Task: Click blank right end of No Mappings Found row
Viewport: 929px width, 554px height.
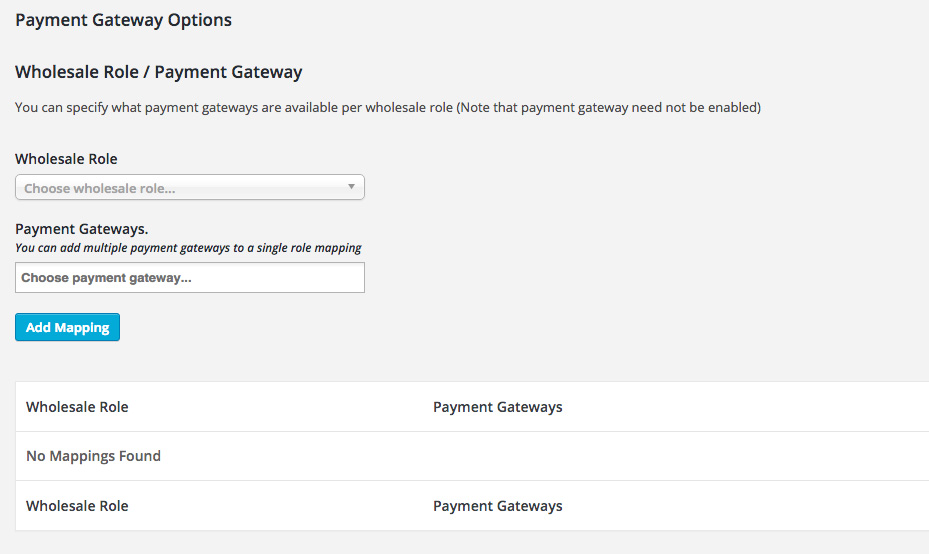Action: pyautogui.click(x=850, y=456)
